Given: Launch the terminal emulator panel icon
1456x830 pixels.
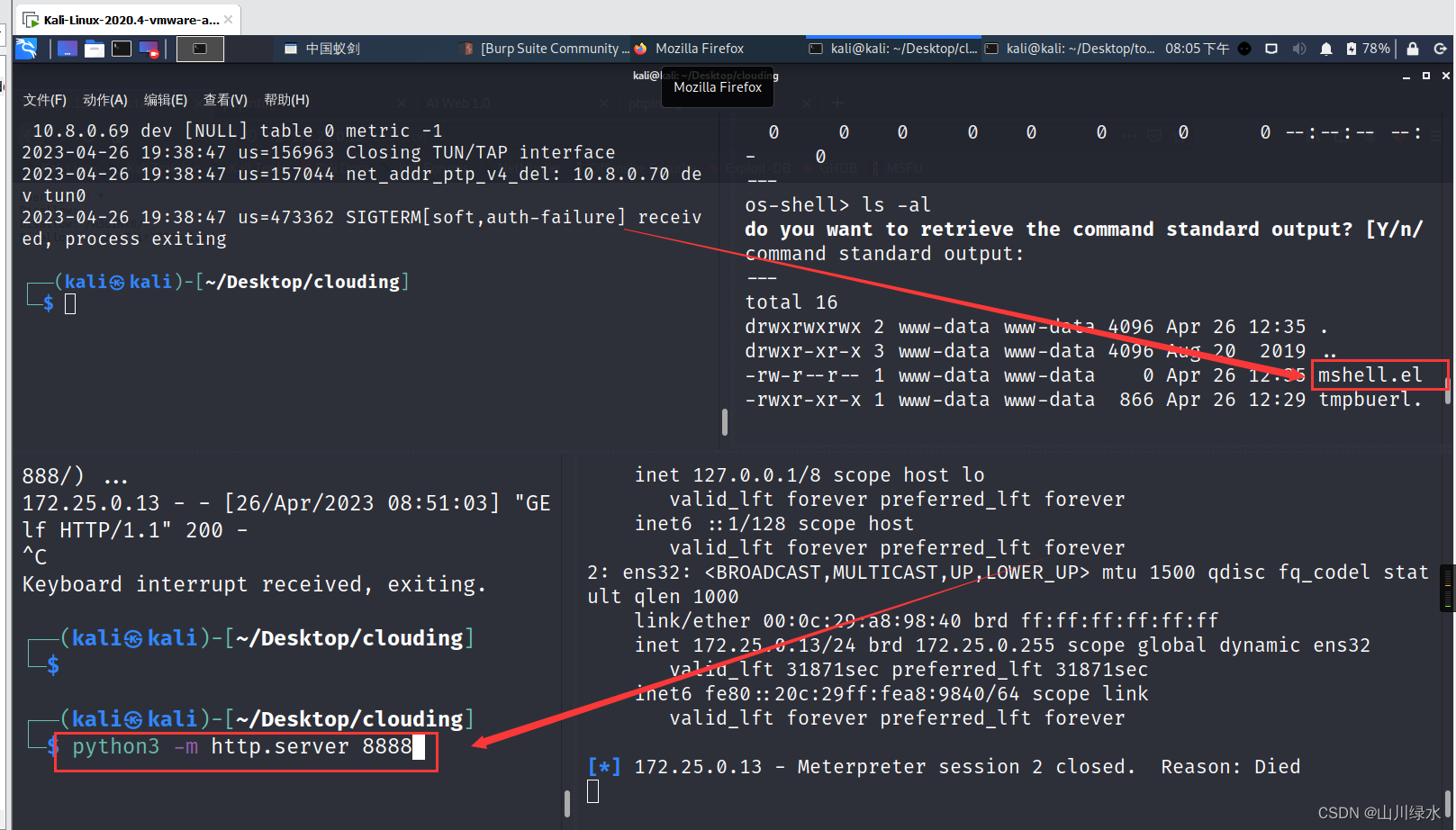Looking at the screenshot, I should (x=122, y=49).
